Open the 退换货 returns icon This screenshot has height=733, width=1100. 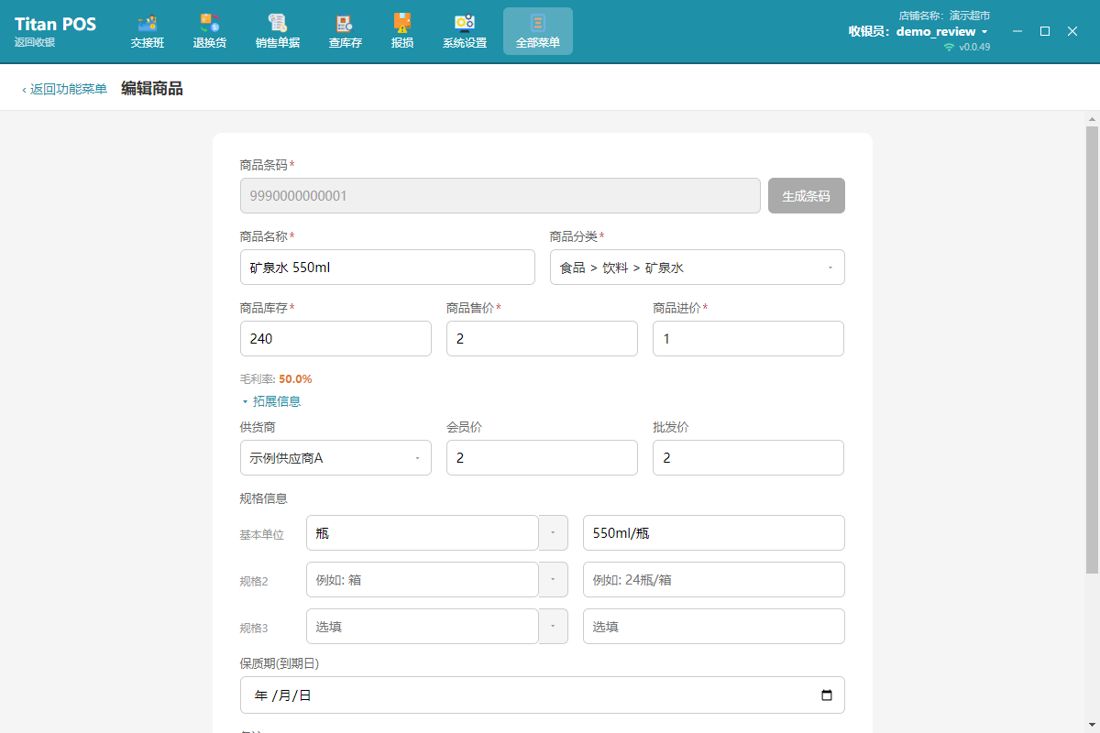(210, 32)
